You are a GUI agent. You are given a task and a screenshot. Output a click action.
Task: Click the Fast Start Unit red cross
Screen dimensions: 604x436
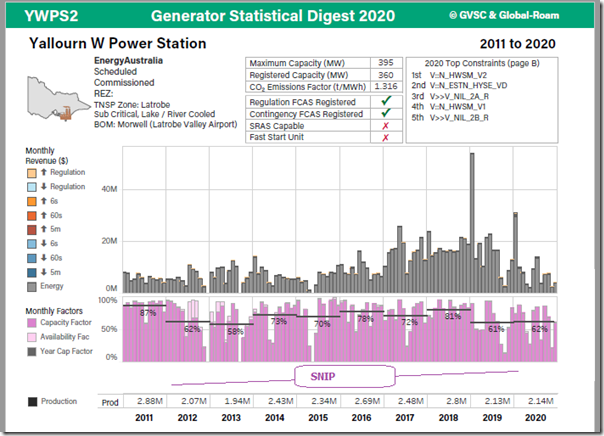point(386,138)
